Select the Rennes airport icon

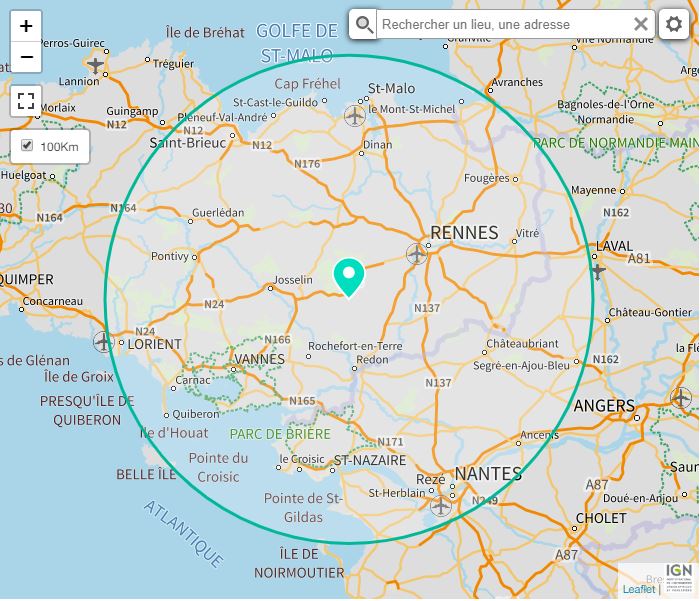click(417, 254)
